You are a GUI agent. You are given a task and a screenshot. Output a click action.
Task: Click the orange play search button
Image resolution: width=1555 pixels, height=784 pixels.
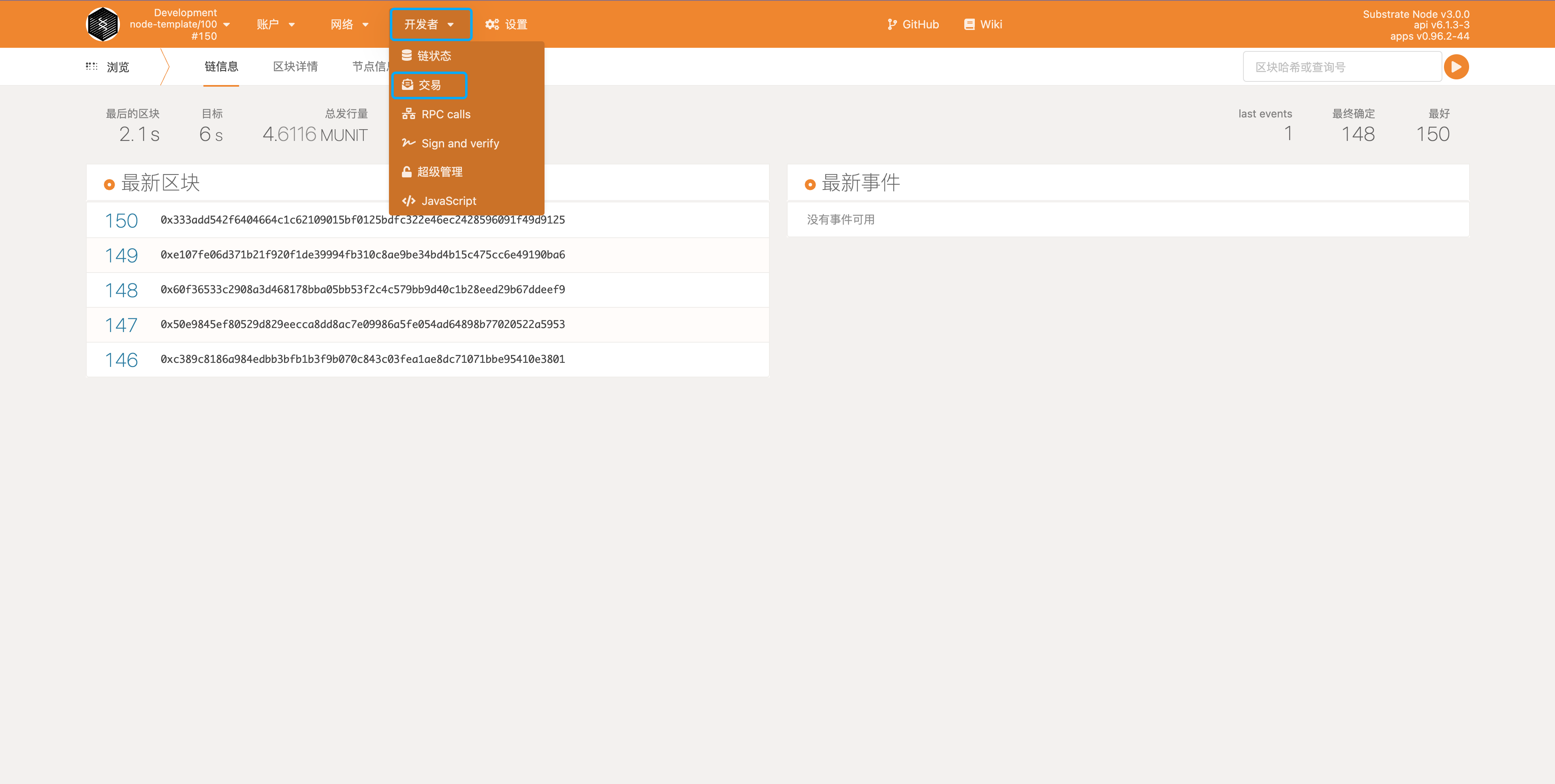pyautogui.click(x=1456, y=66)
